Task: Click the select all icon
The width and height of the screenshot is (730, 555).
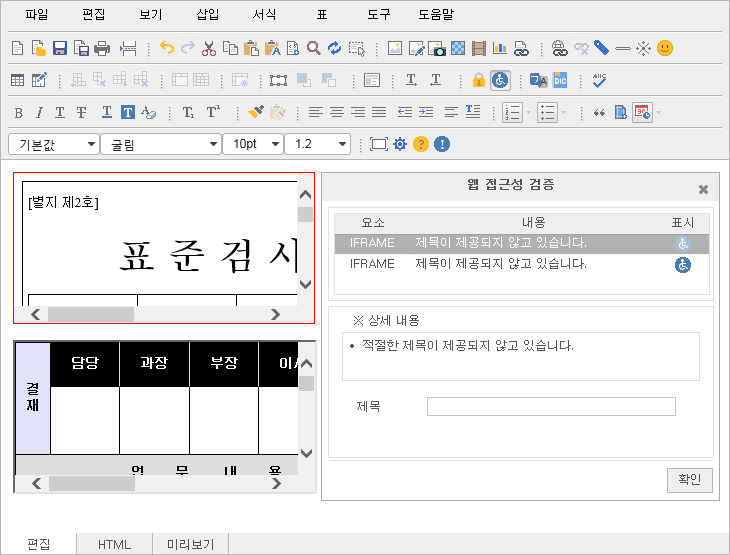Action: pyautogui.click(x=357, y=48)
